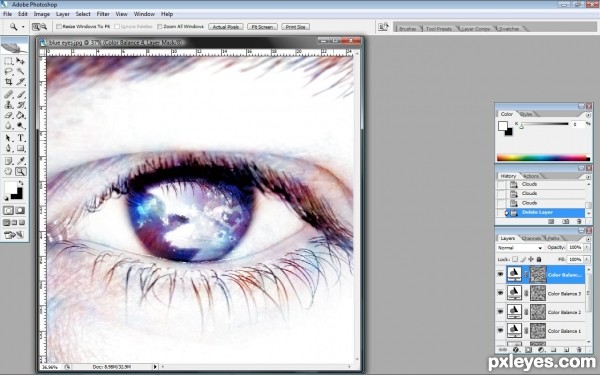The width and height of the screenshot is (600, 375).
Task: Select the Move tool
Action: (x=20, y=61)
